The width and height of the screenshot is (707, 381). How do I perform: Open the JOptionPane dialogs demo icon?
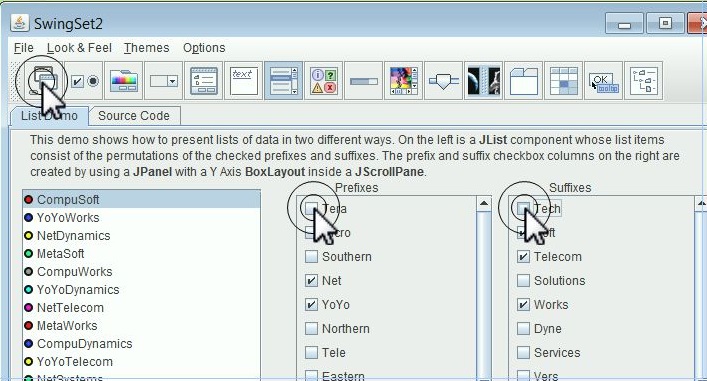pos(324,81)
